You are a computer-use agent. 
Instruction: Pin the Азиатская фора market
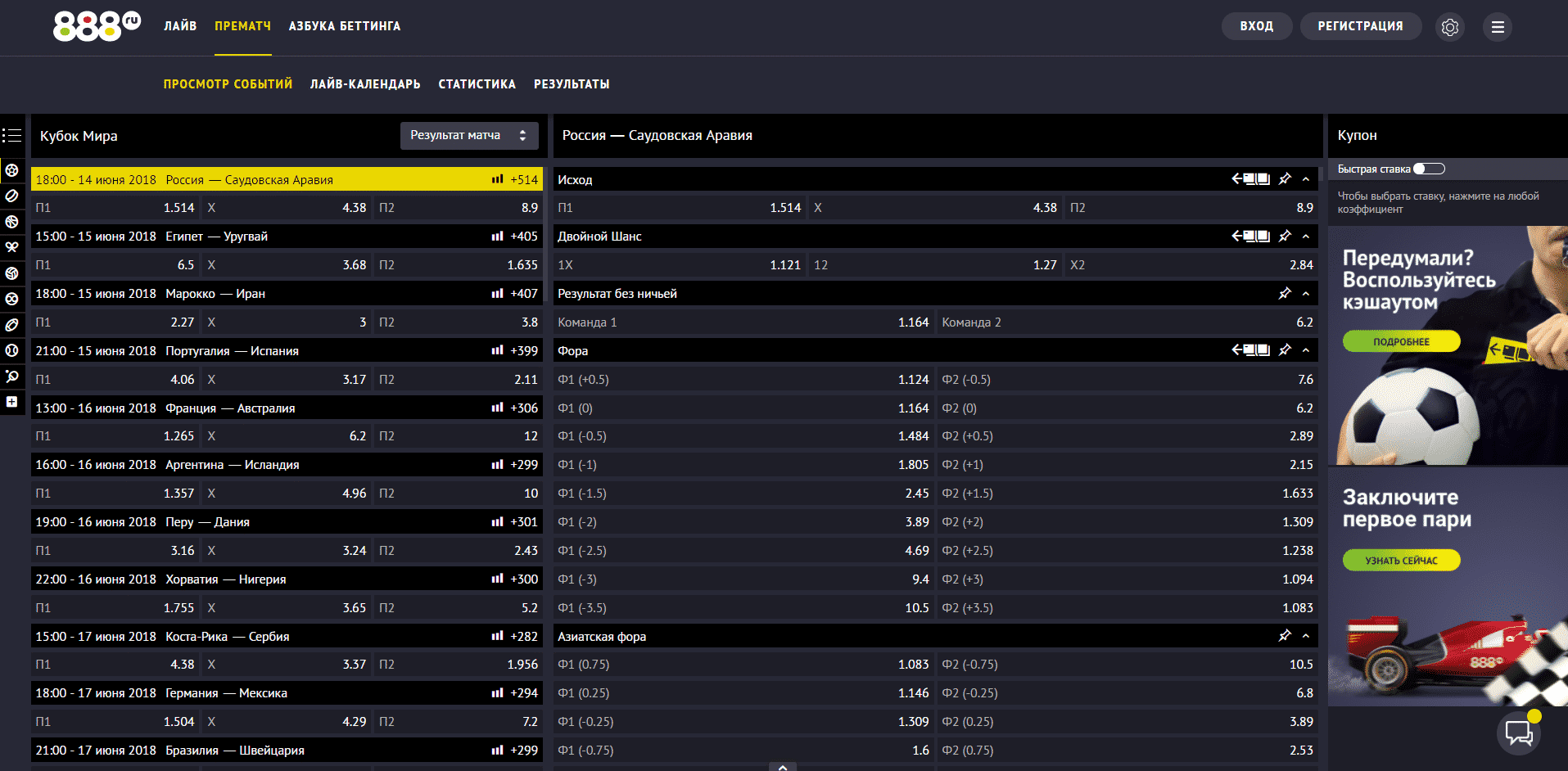pos(1285,635)
